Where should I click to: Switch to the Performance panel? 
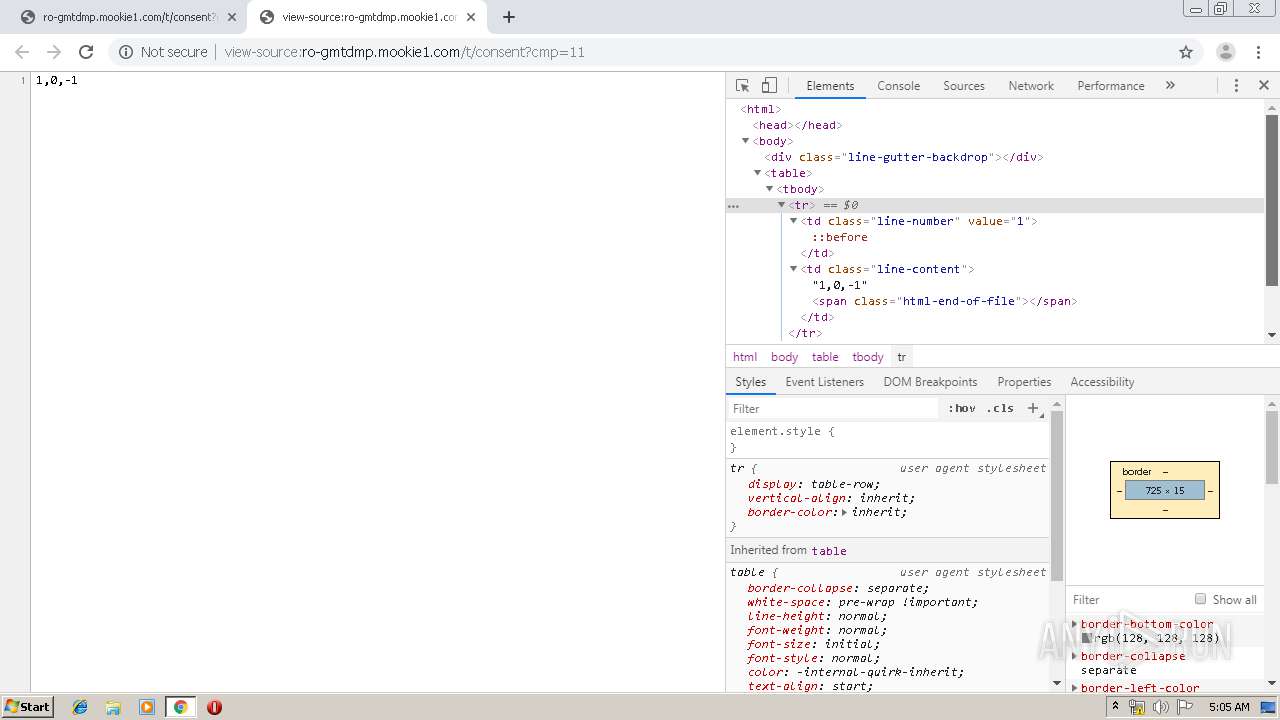[x=1111, y=86]
